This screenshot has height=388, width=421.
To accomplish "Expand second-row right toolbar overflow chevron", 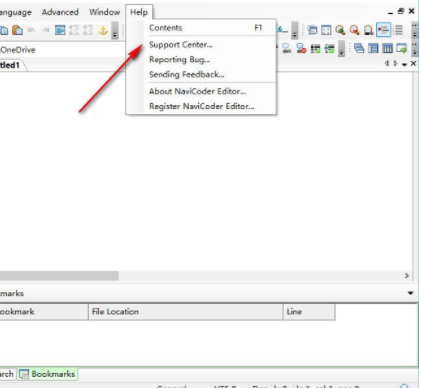I will point(414,49).
